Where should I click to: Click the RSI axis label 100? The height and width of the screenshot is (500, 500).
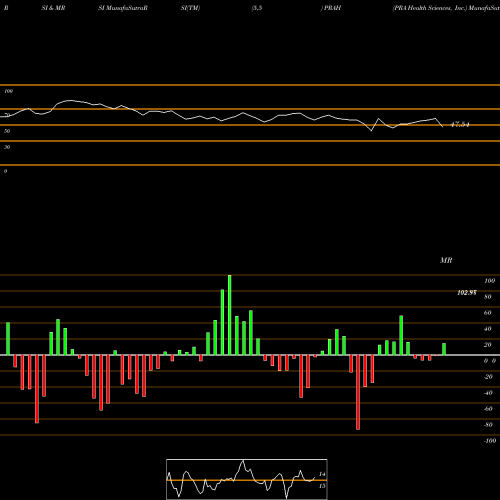click(8, 91)
